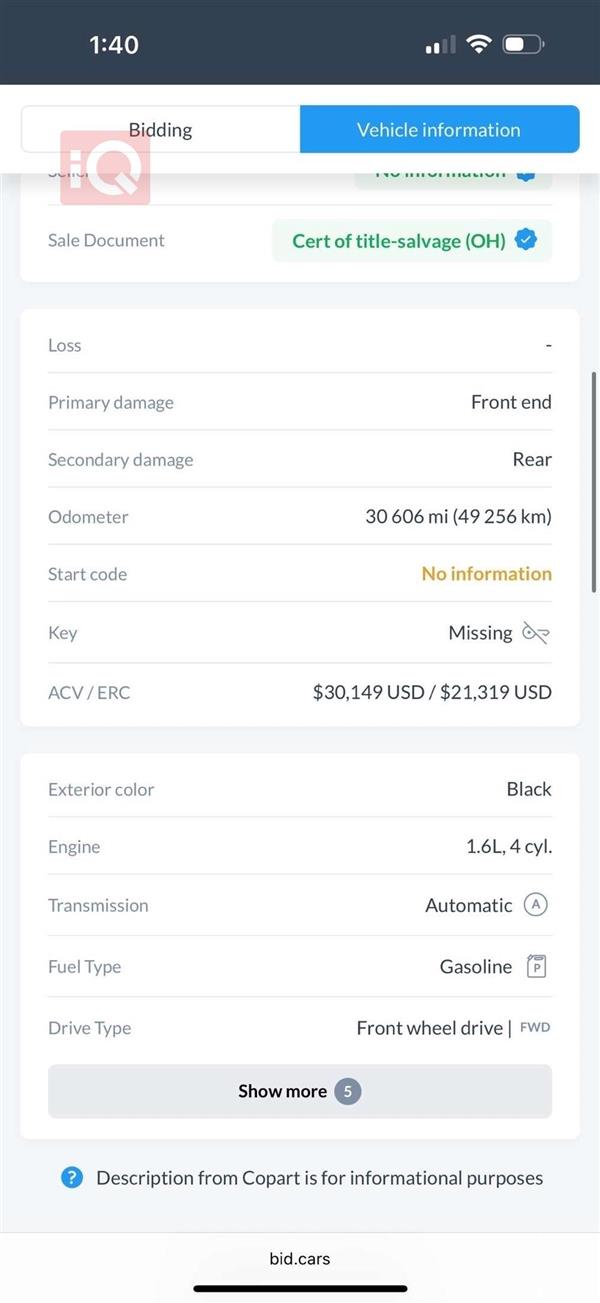Image resolution: width=600 pixels, height=1303 pixels.
Task: Tap the automatic transmission A icon
Action: coord(537,905)
